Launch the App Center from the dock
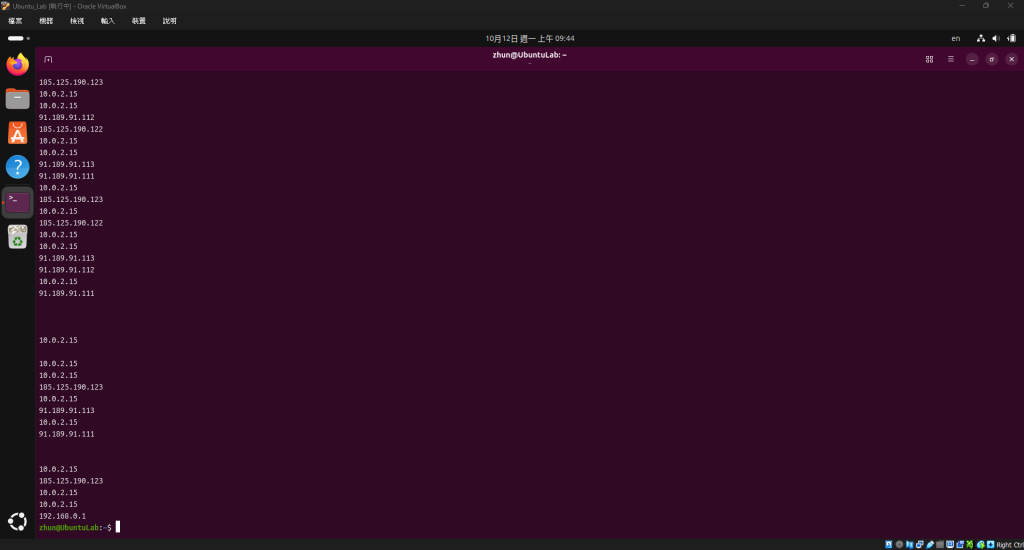1024x550 pixels. [18, 133]
